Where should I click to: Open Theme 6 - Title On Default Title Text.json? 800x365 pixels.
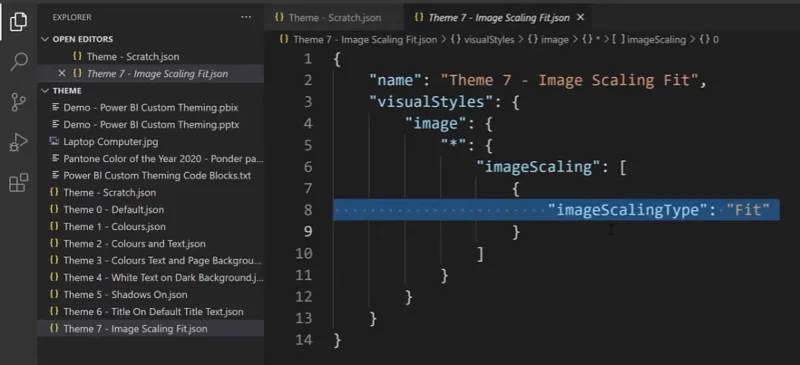click(x=151, y=311)
